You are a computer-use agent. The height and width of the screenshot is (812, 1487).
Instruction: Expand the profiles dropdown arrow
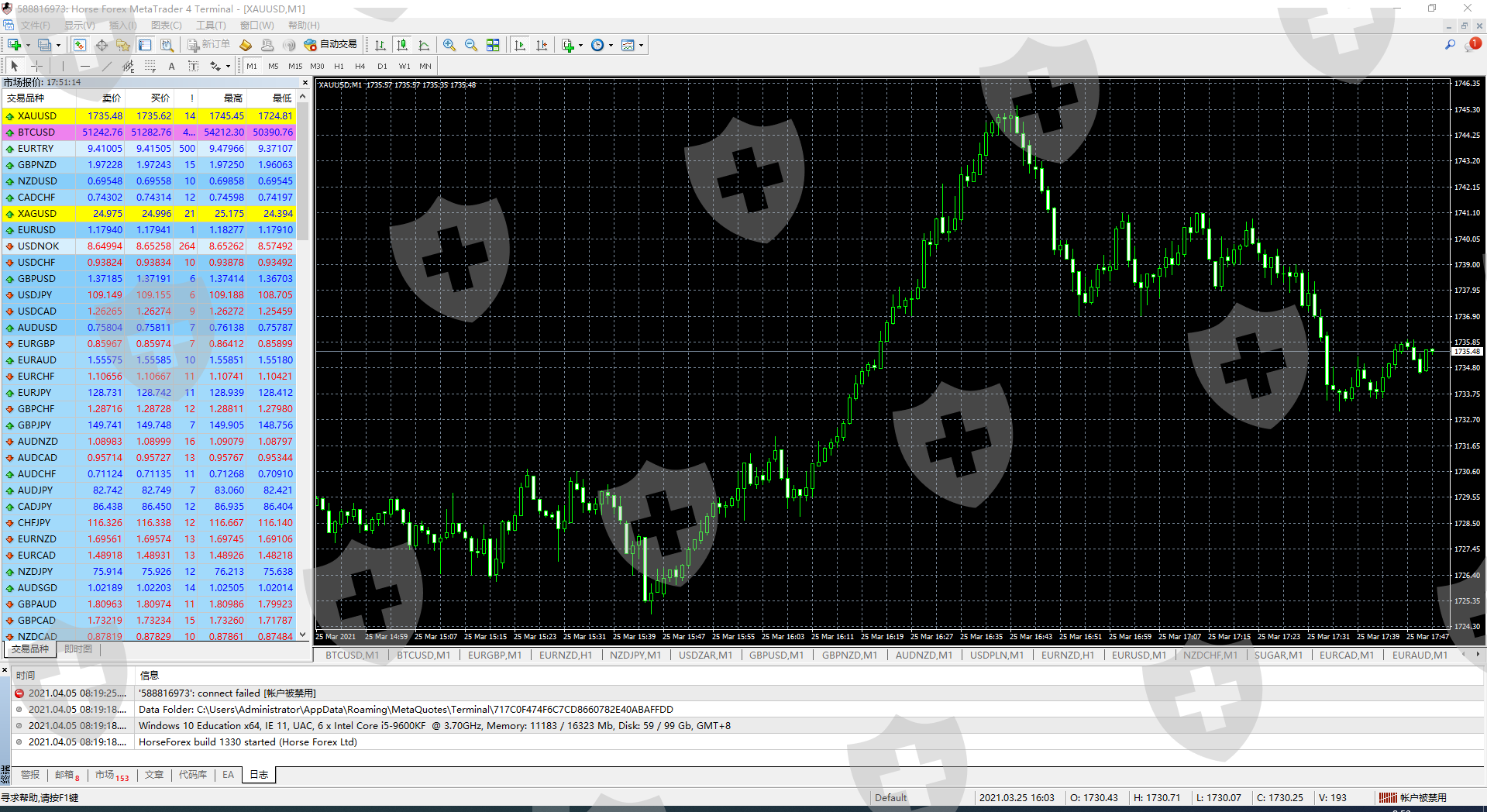coord(58,45)
